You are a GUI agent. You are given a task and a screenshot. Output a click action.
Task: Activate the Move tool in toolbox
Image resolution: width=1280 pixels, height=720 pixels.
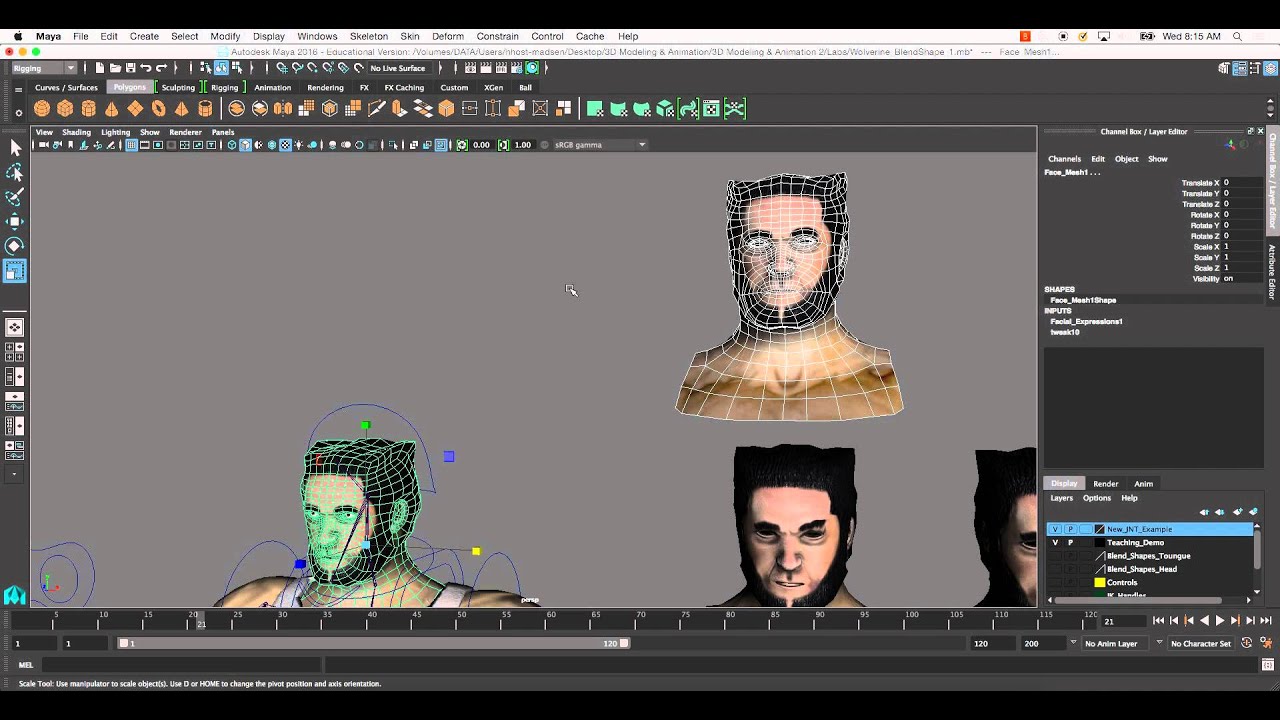pyautogui.click(x=15, y=221)
